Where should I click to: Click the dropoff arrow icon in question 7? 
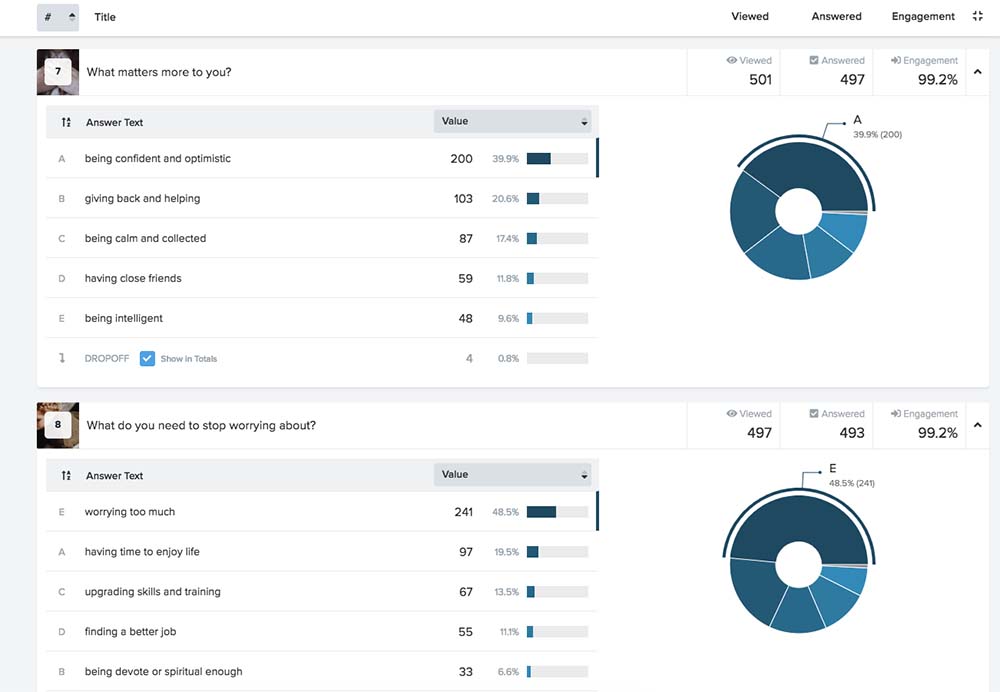coord(62,358)
